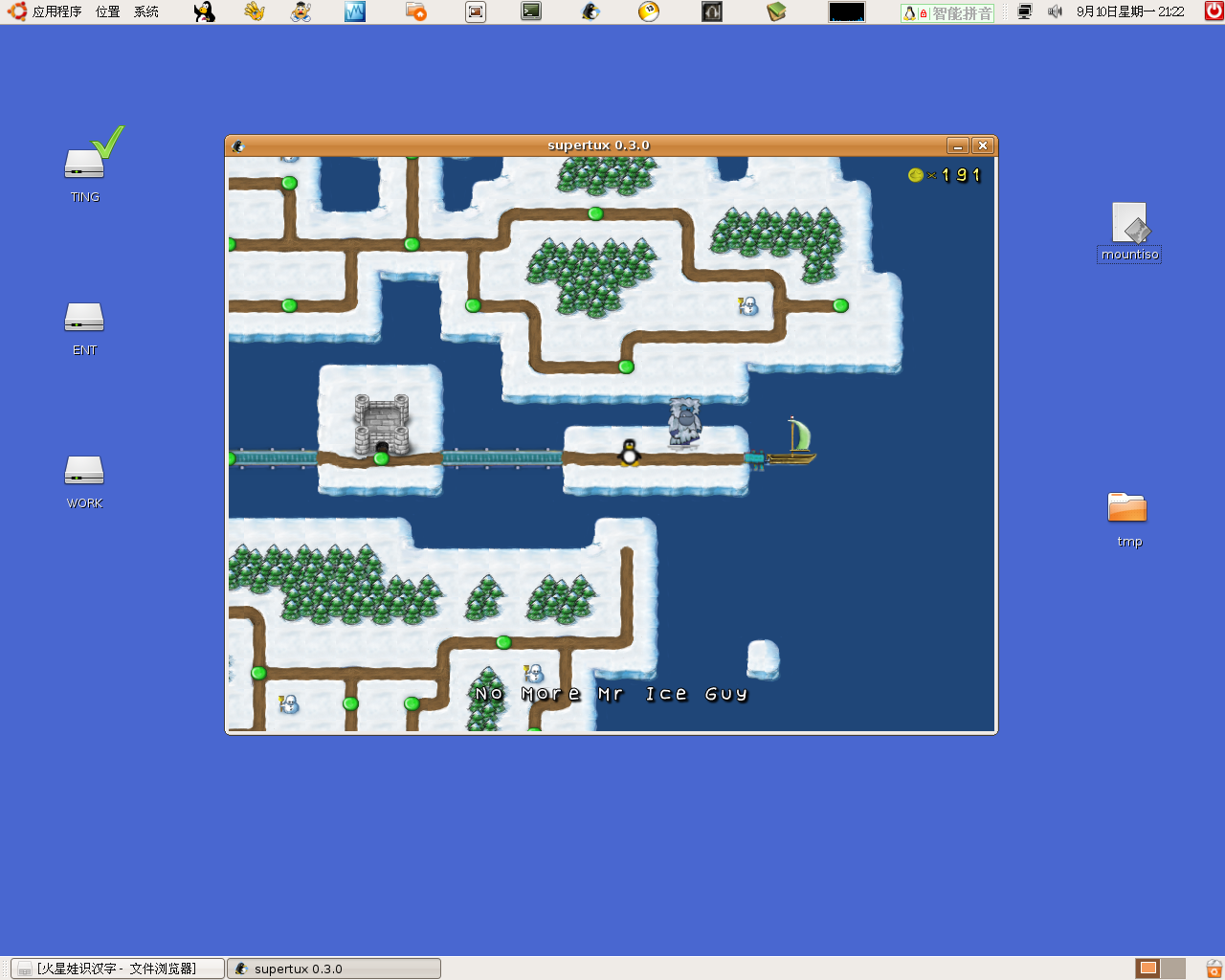
Task: Click the sailboat docked at the island
Action: pyautogui.click(x=793, y=441)
